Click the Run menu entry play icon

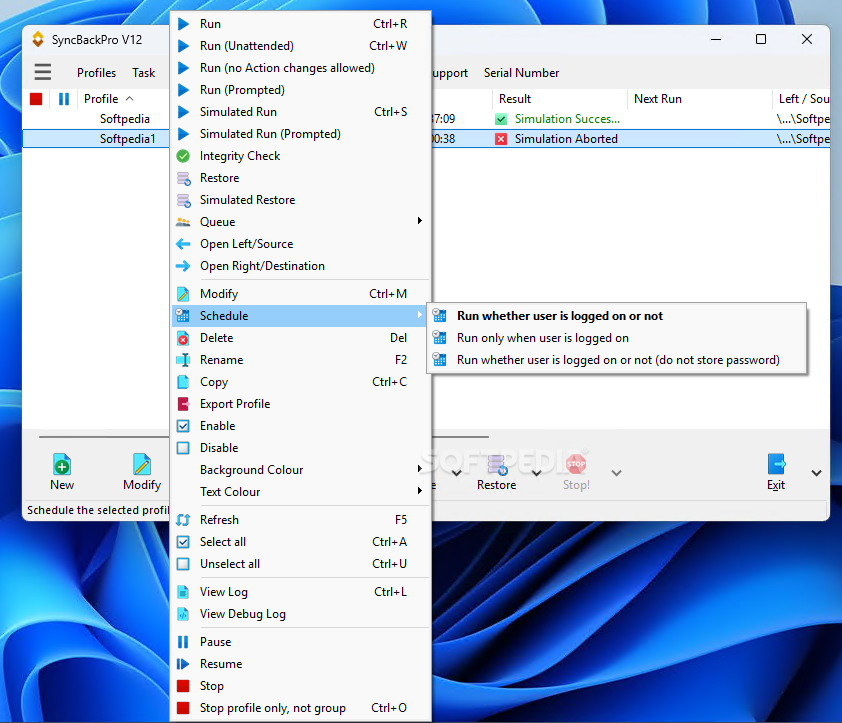pyautogui.click(x=183, y=24)
